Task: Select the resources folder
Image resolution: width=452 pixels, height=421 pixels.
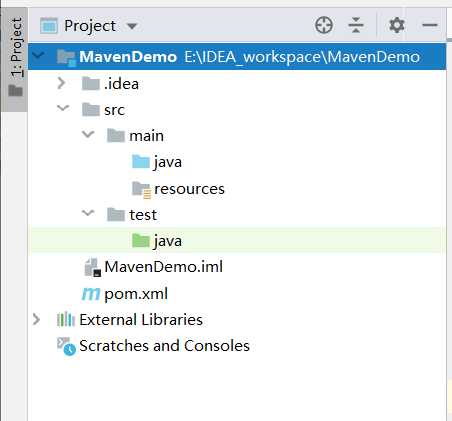Action: coord(237,189)
